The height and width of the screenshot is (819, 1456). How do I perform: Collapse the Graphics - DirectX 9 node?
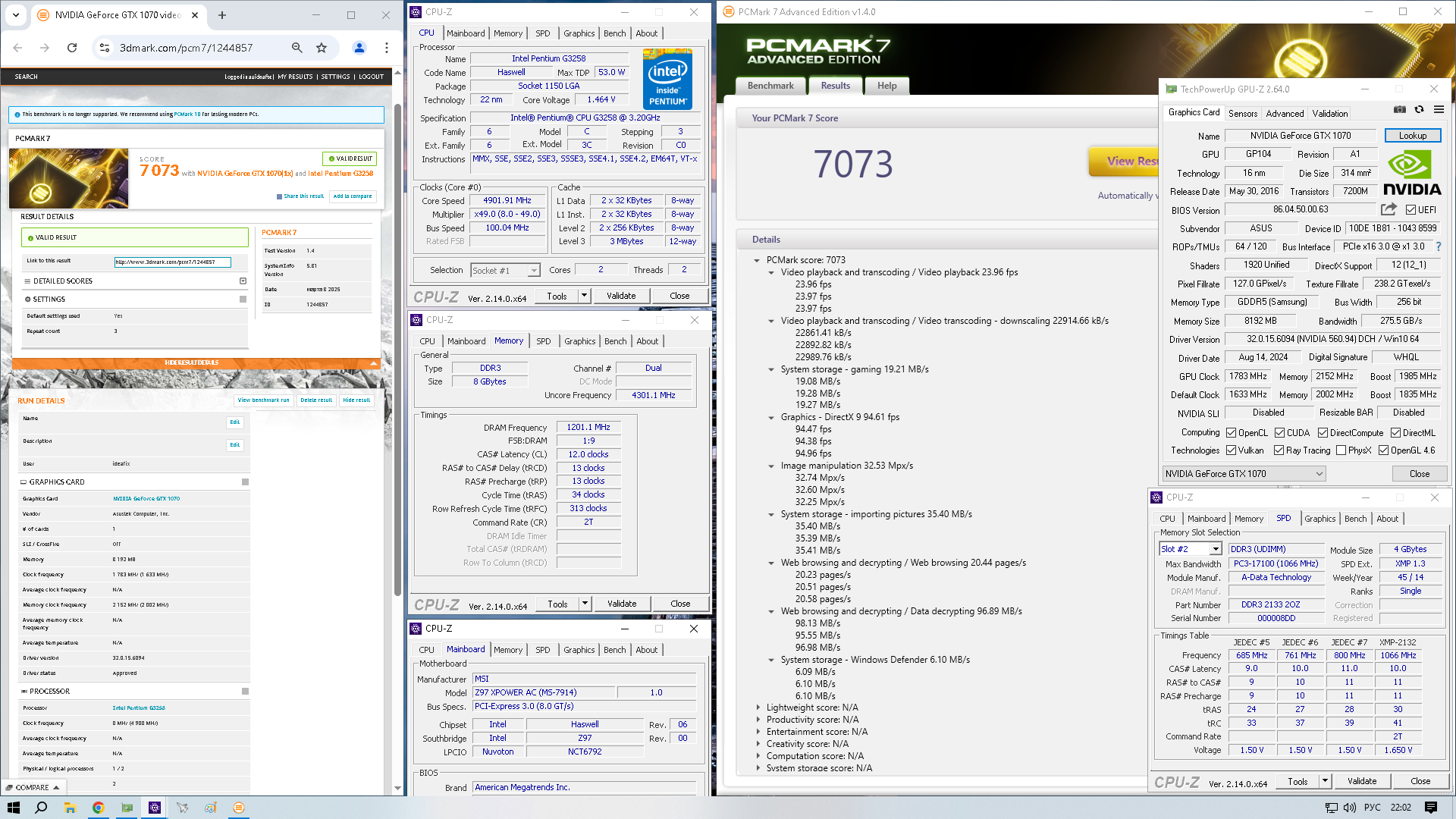[771, 417]
